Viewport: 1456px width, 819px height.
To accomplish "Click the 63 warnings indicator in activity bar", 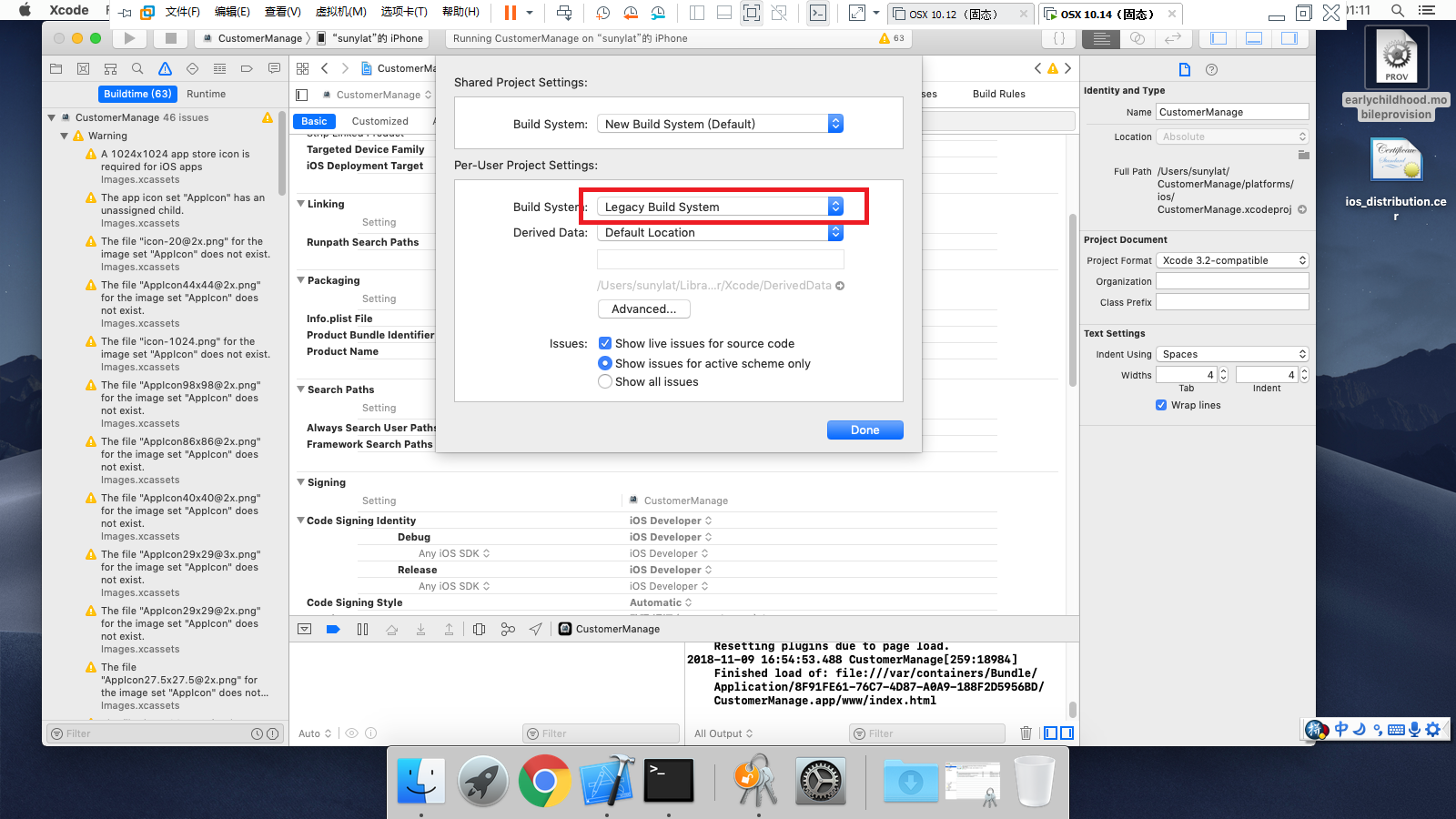I will (892, 38).
